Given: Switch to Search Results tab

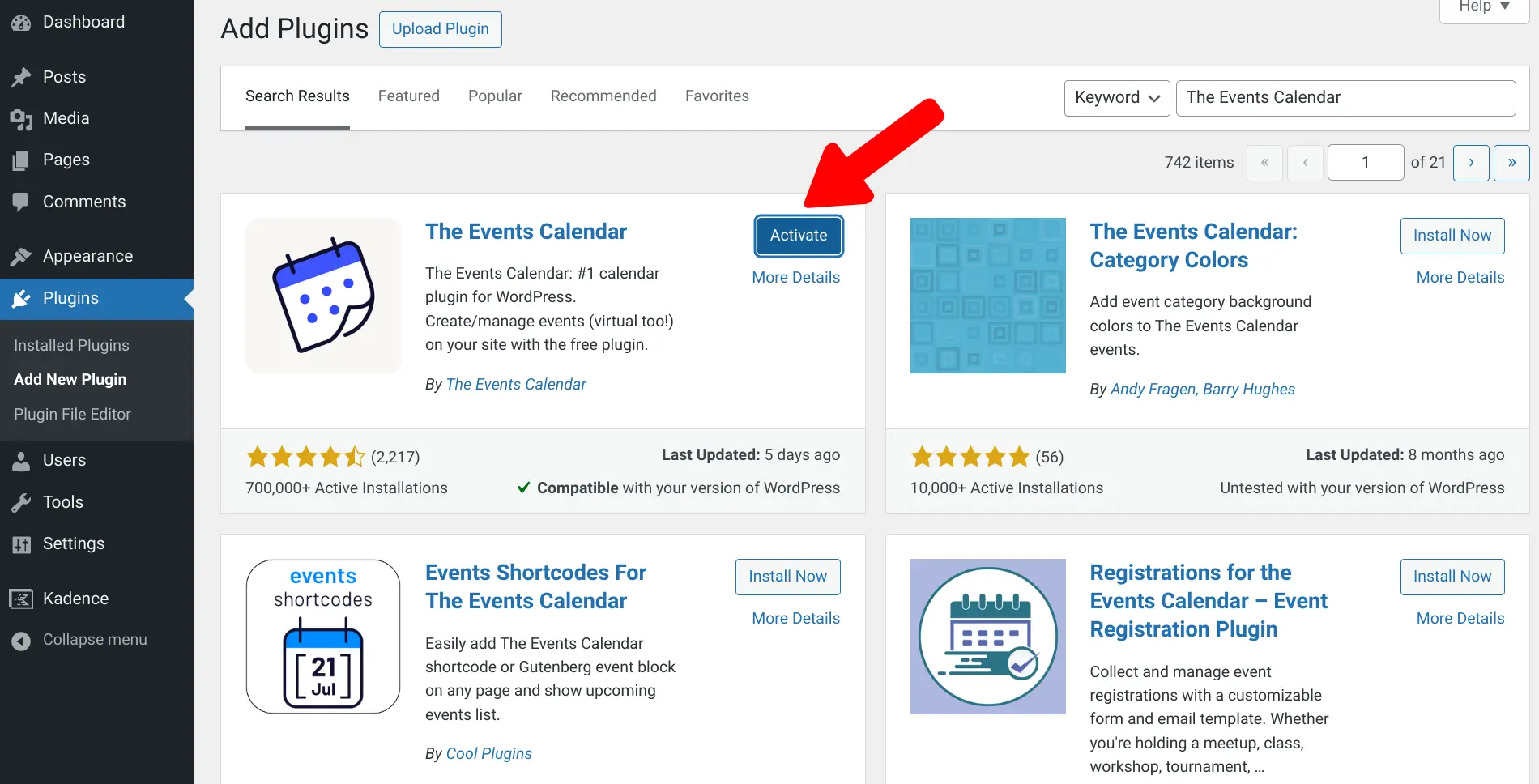Looking at the screenshot, I should [297, 96].
